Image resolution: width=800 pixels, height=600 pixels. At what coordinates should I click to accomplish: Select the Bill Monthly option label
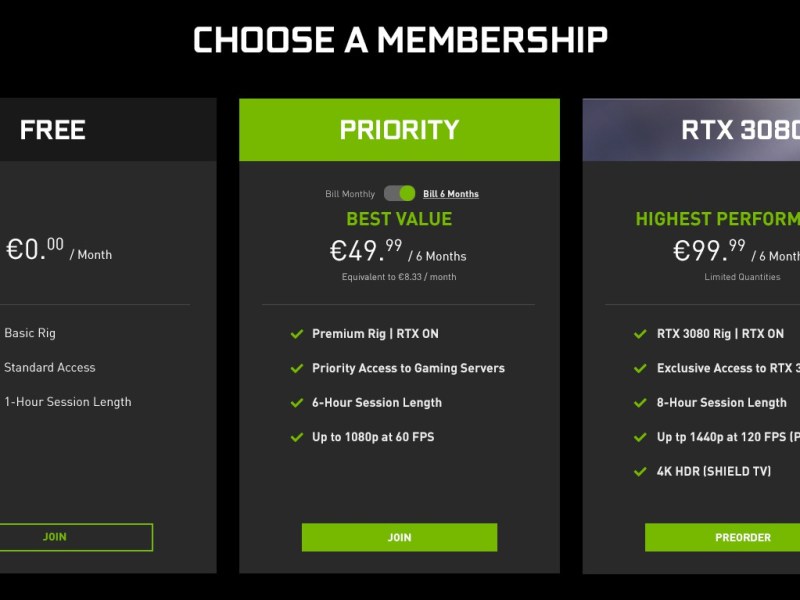[x=350, y=194]
